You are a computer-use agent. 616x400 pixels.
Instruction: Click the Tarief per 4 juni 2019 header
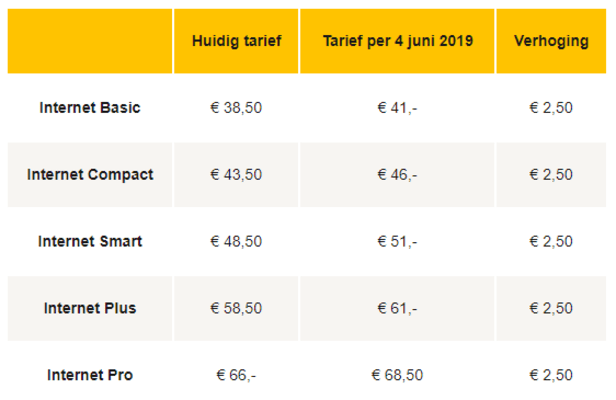[398, 41]
